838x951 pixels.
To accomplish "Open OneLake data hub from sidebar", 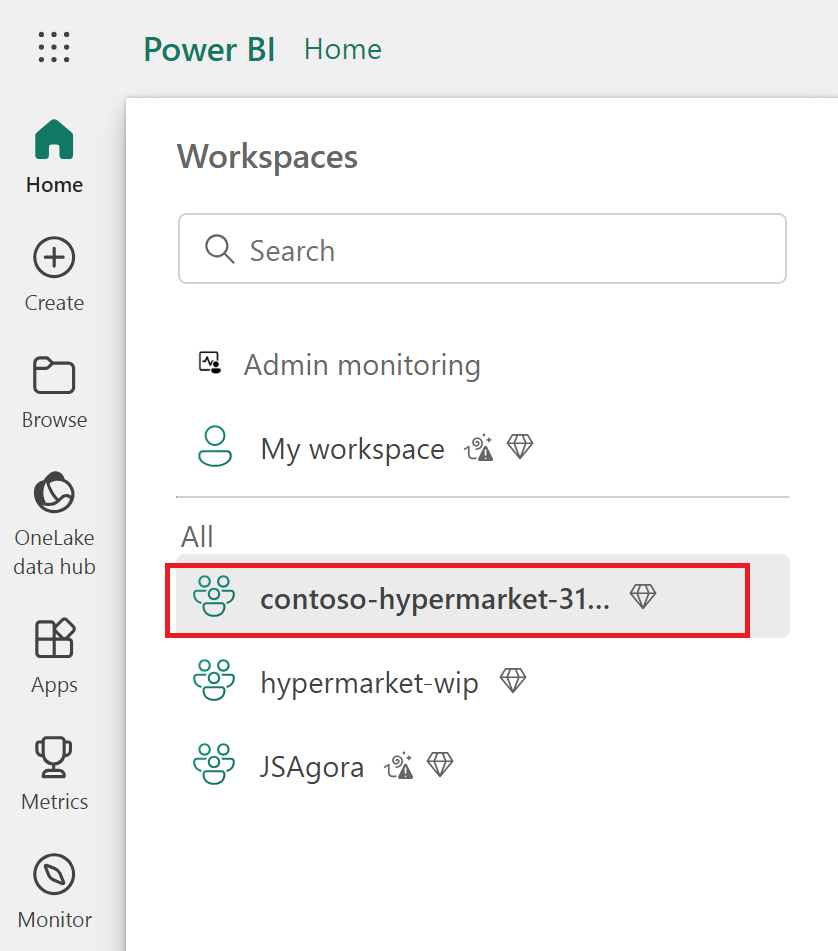I will pos(54,525).
